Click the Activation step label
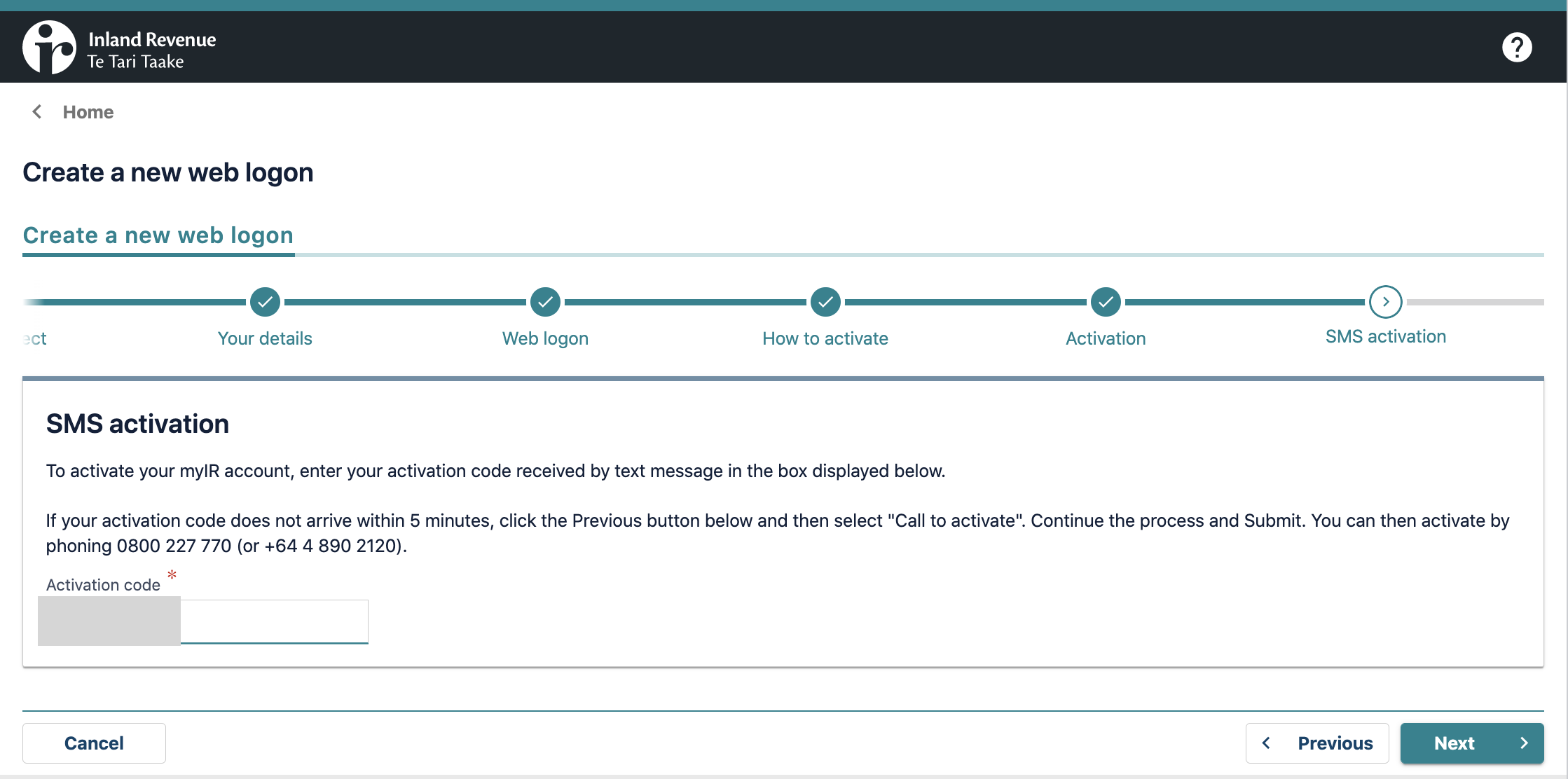 (x=1106, y=338)
